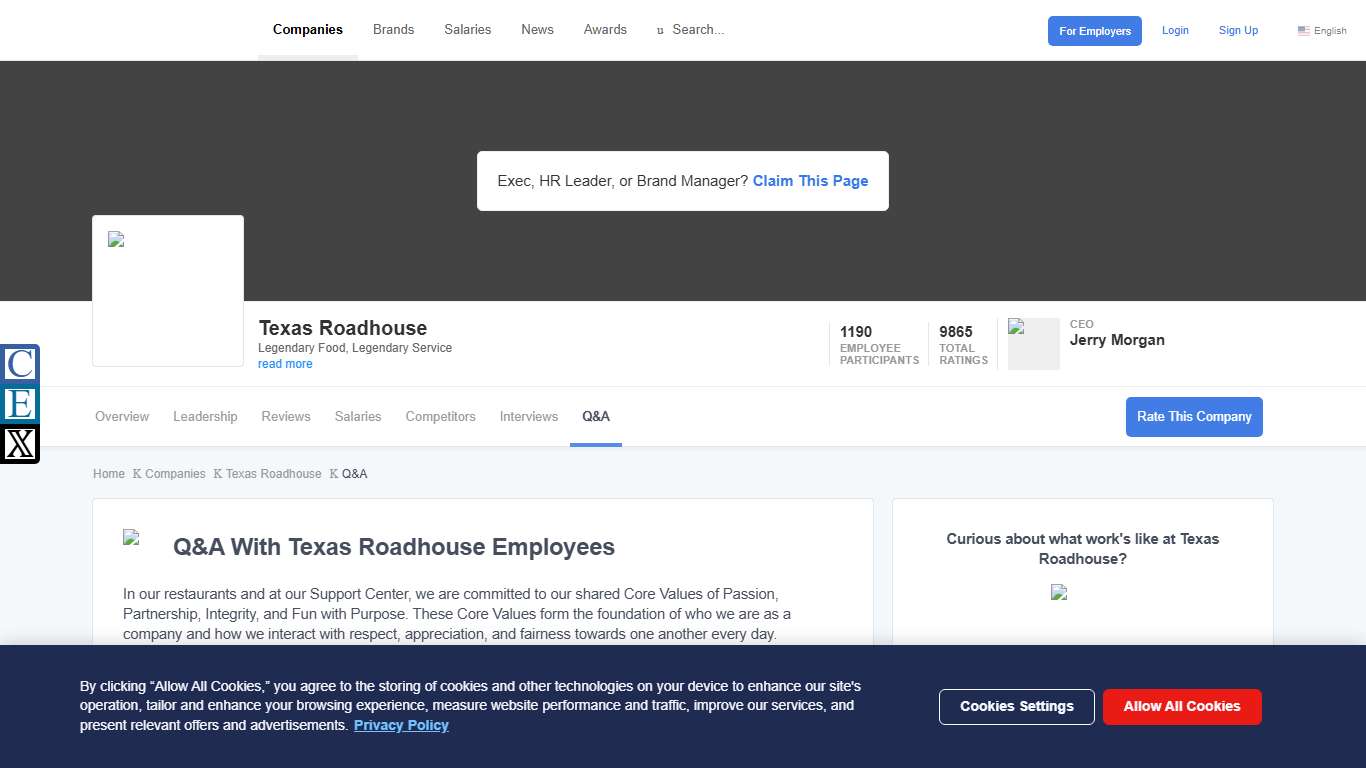Image resolution: width=1366 pixels, height=768 pixels.
Task: Select the Interviews tab
Action: pos(528,416)
